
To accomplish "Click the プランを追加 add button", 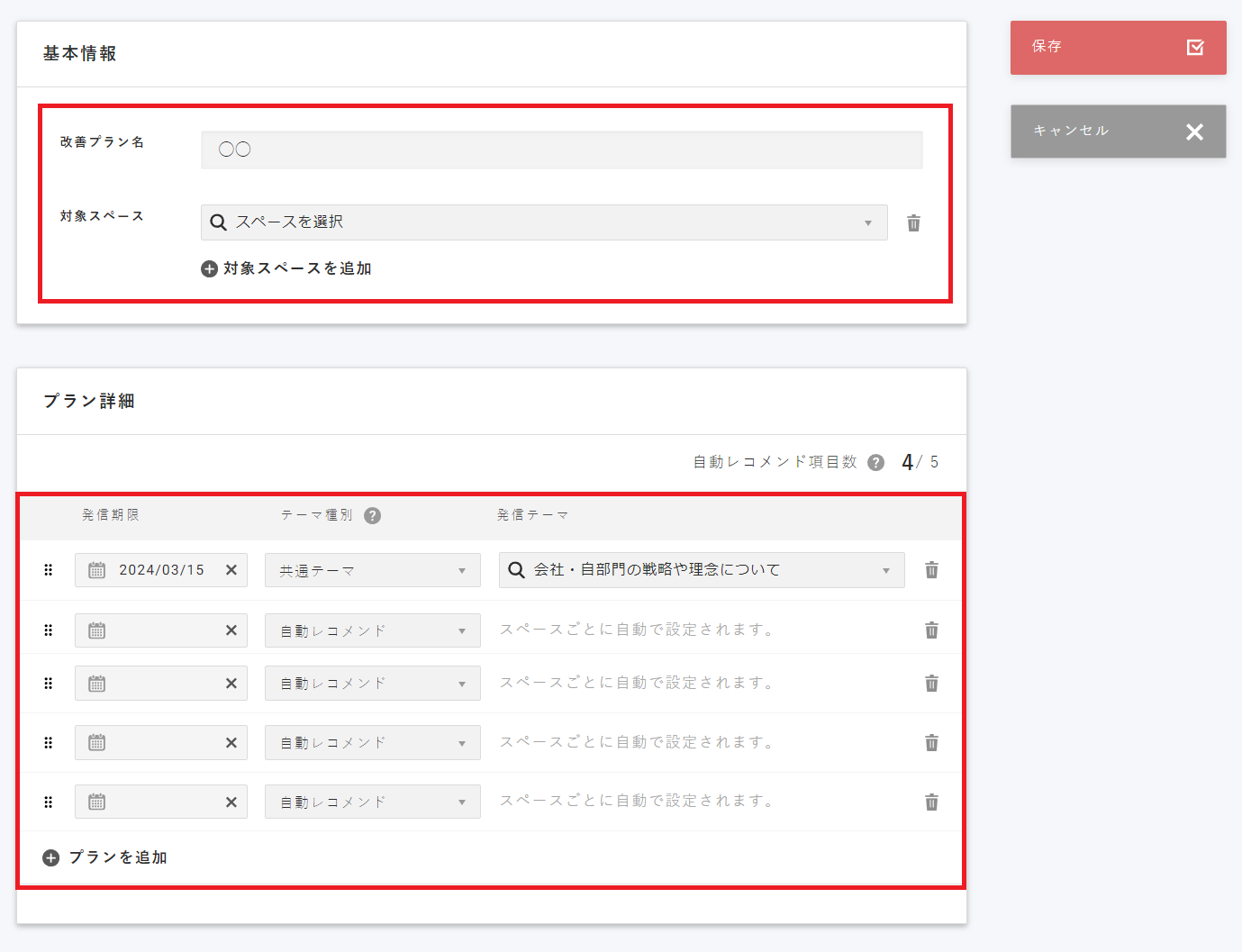I will (105, 857).
